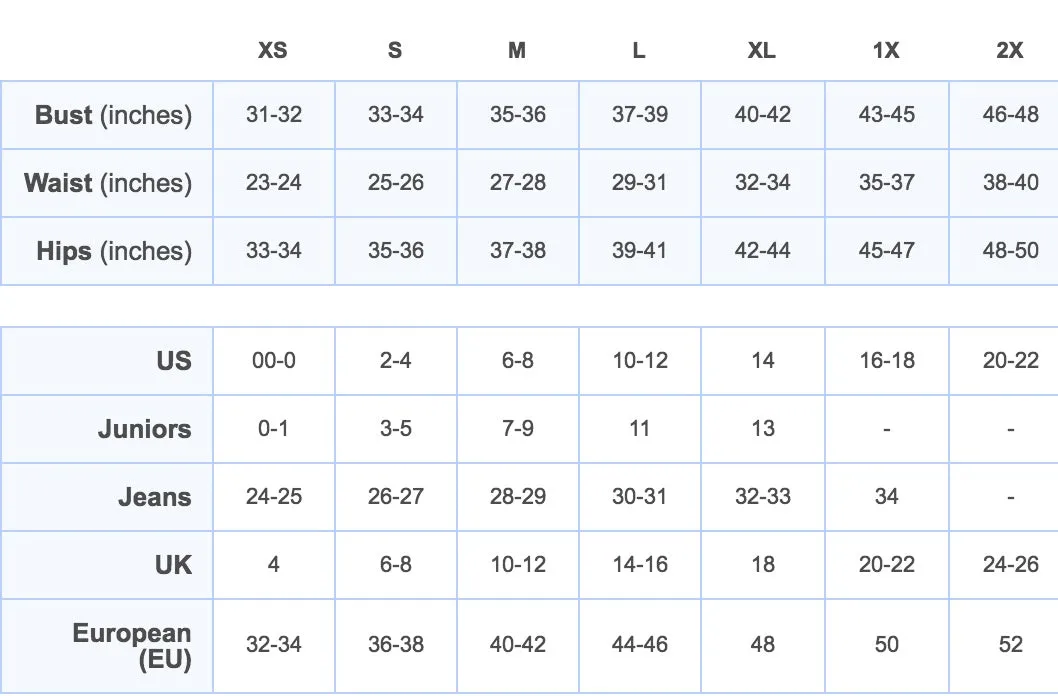Click the Waist (inches) row label
The width and height of the screenshot is (1058, 696).
(x=108, y=183)
